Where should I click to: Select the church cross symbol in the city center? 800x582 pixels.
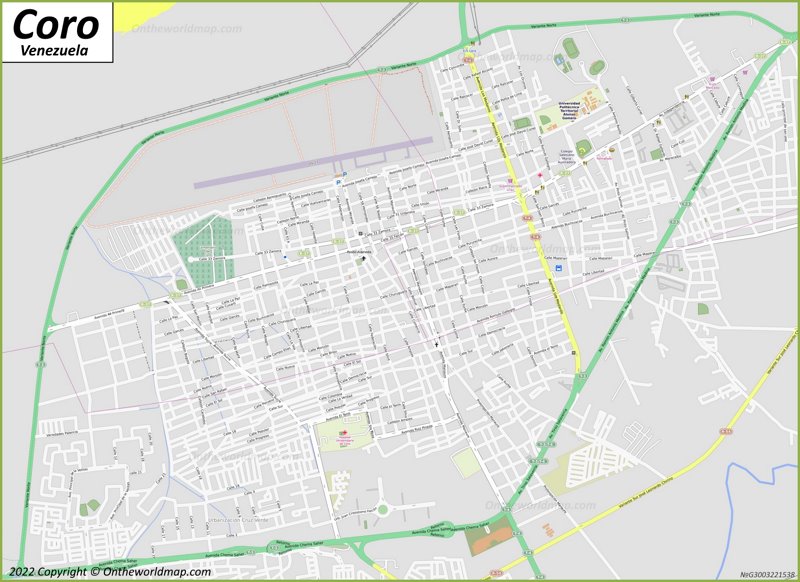point(436,345)
